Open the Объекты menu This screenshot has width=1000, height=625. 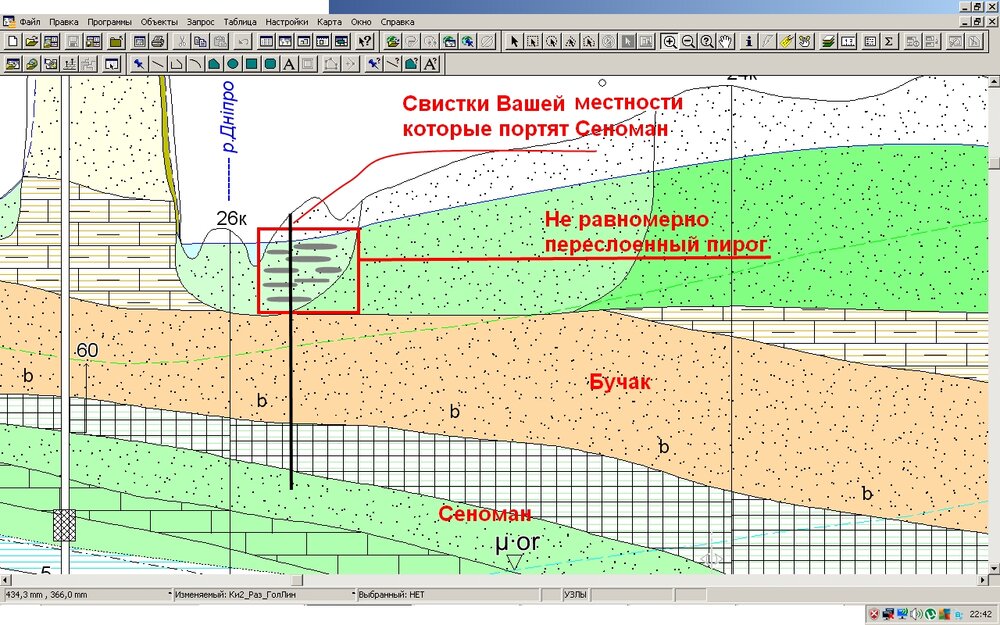pyautogui.click(x=159, y=22)
